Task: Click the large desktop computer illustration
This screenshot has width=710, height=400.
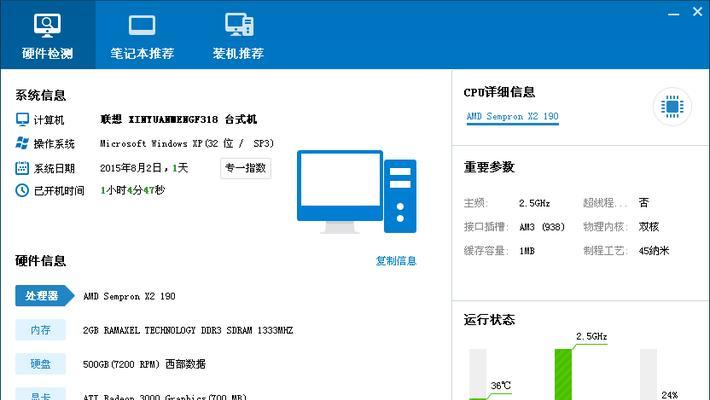Action: point(356,192)
